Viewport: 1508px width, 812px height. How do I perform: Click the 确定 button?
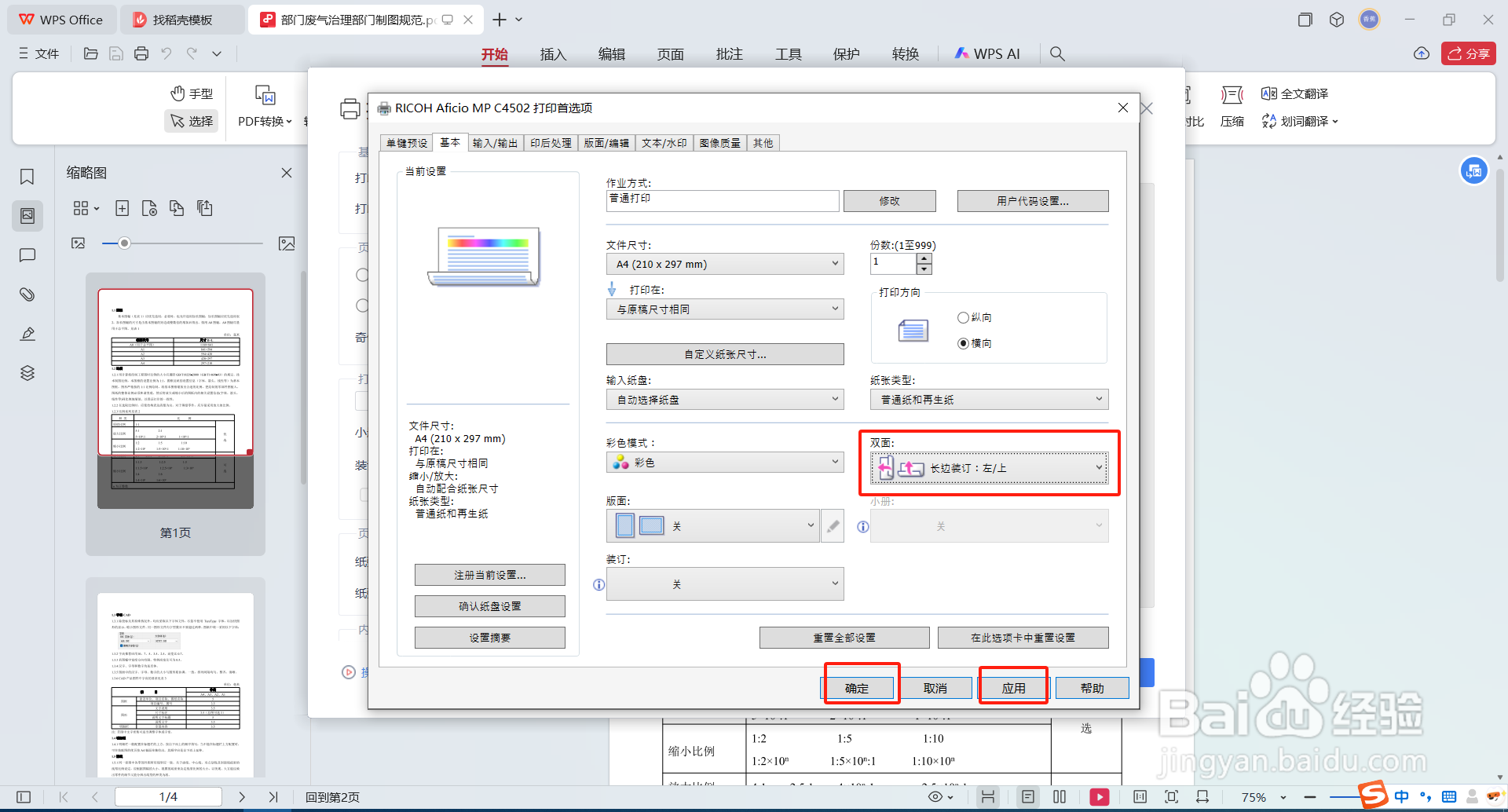pyautogui.click(x=857, y=688)
